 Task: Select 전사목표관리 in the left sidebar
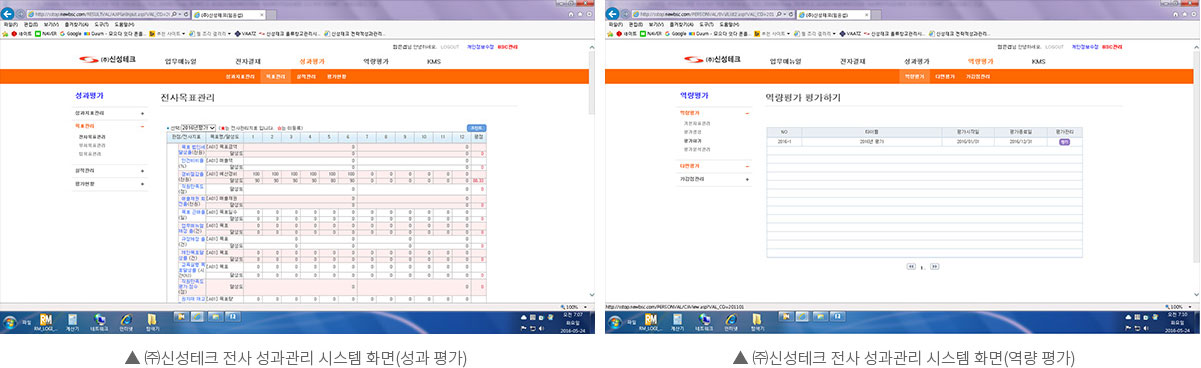tap(92, 136)
